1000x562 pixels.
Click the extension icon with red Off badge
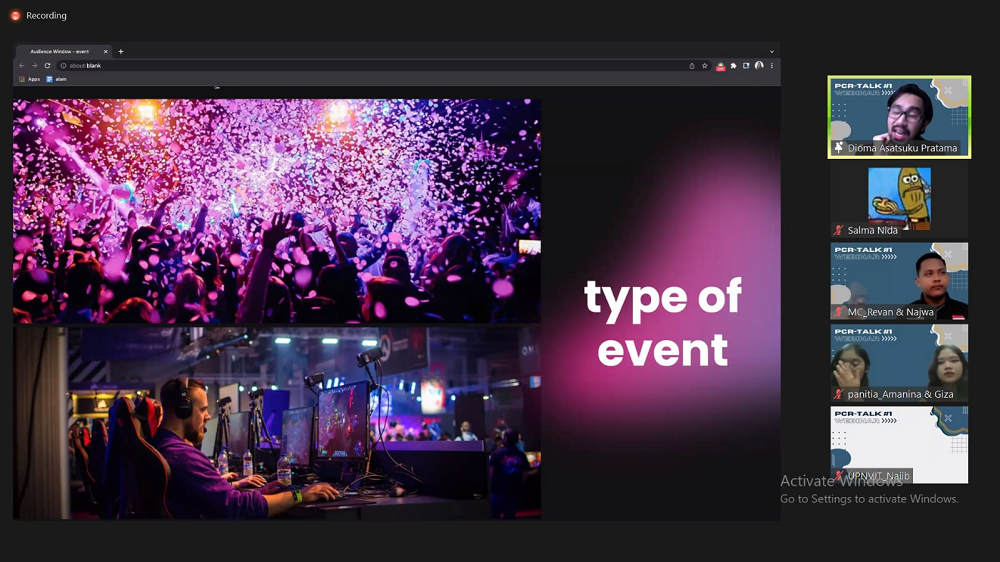click(x=720, y=66)
